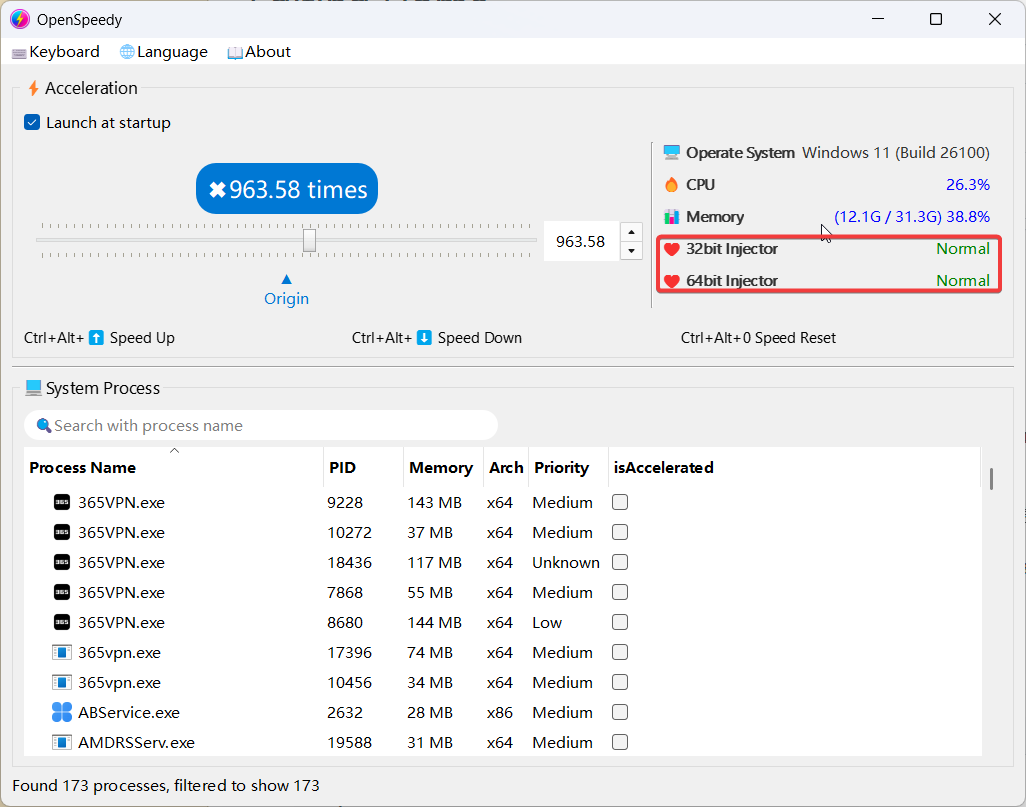This screenshot has height=807, width=1026.
Task: Click the 64bit Injector Normal status
Action: (963, 281)
